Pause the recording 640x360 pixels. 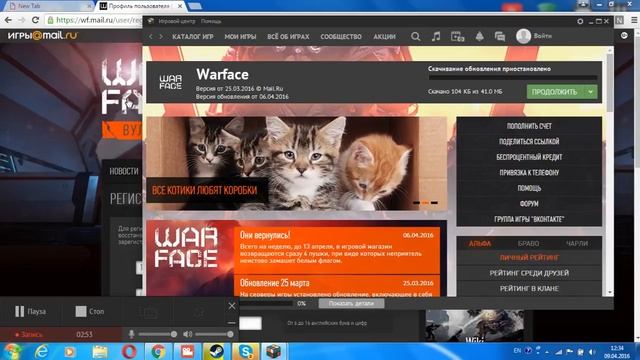pos(31,311)
